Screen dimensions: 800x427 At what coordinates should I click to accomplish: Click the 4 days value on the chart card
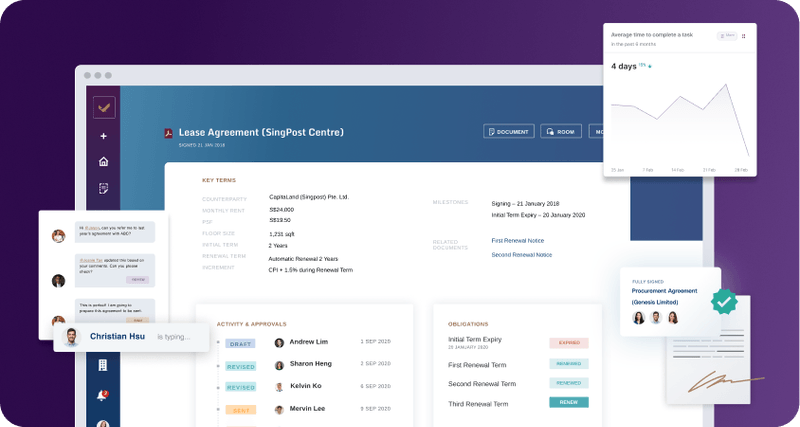pos(623,66)
